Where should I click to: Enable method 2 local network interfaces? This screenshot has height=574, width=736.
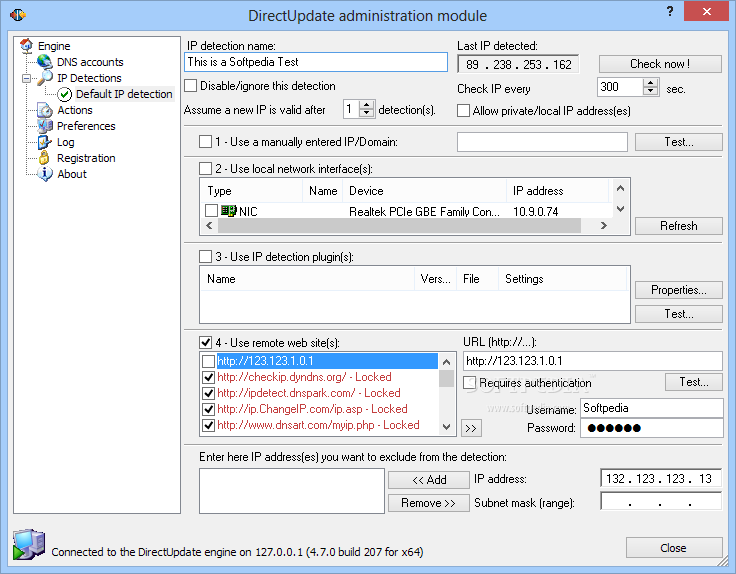click(206, 168)
